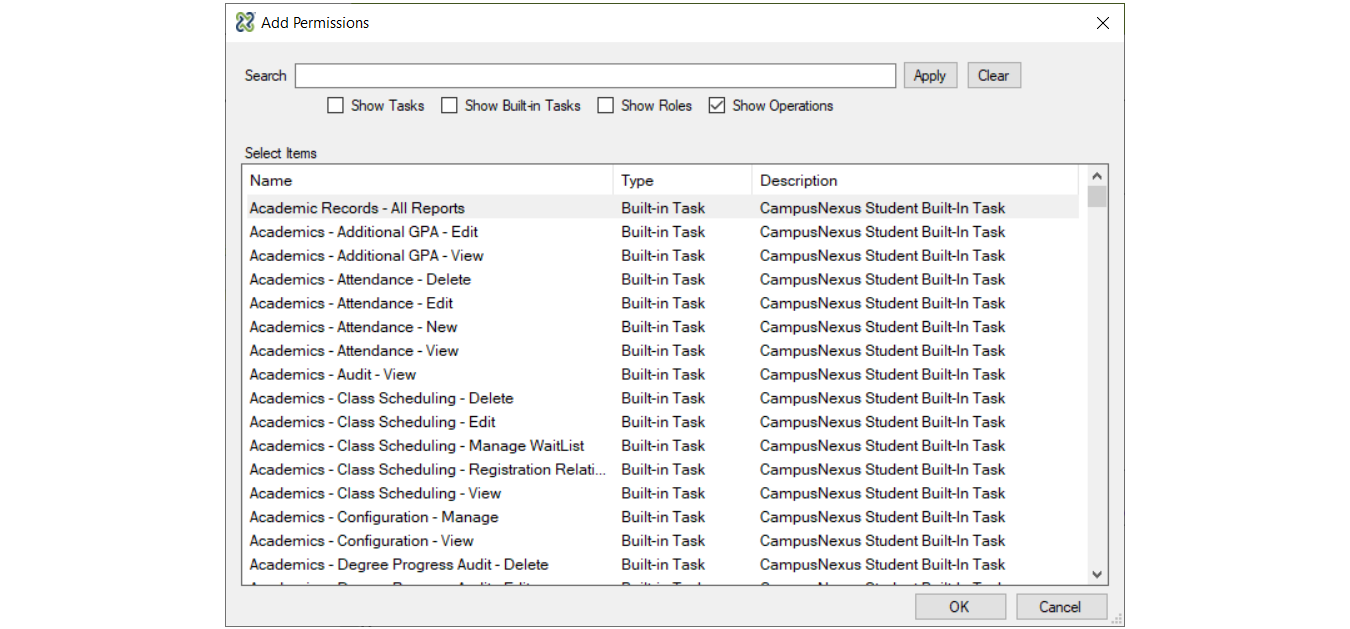Click the Apply button
Screen dimensions: 1350x629
[x=930, y=76]
